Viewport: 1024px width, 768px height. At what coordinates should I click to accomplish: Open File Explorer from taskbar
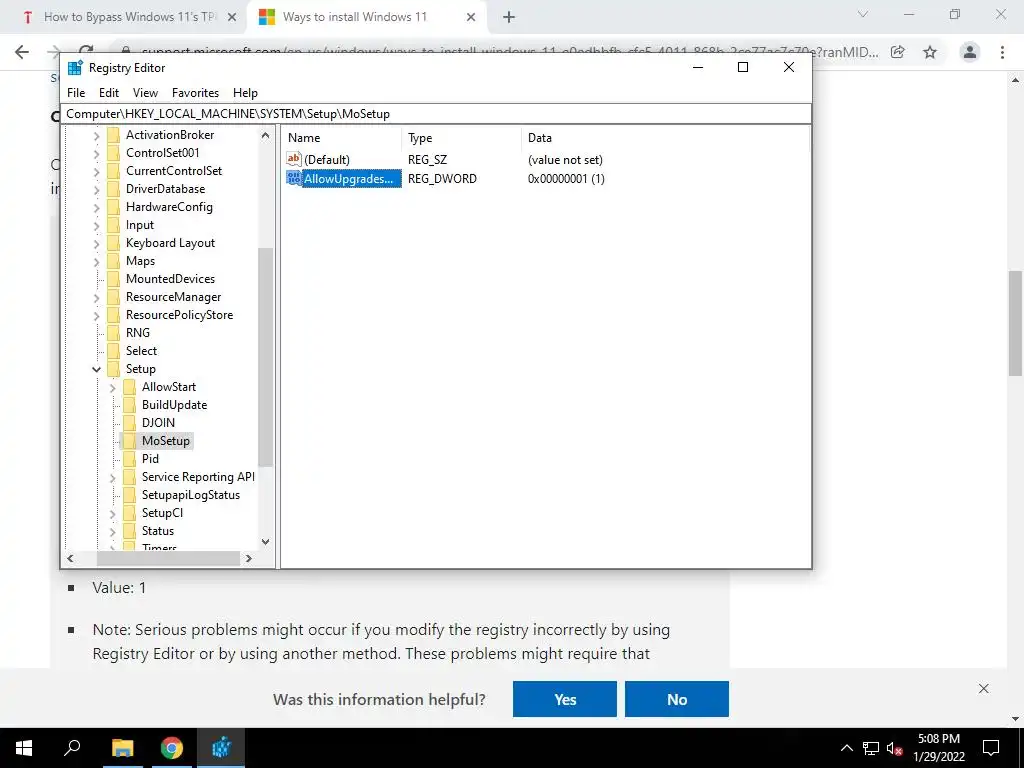point(122,748)
